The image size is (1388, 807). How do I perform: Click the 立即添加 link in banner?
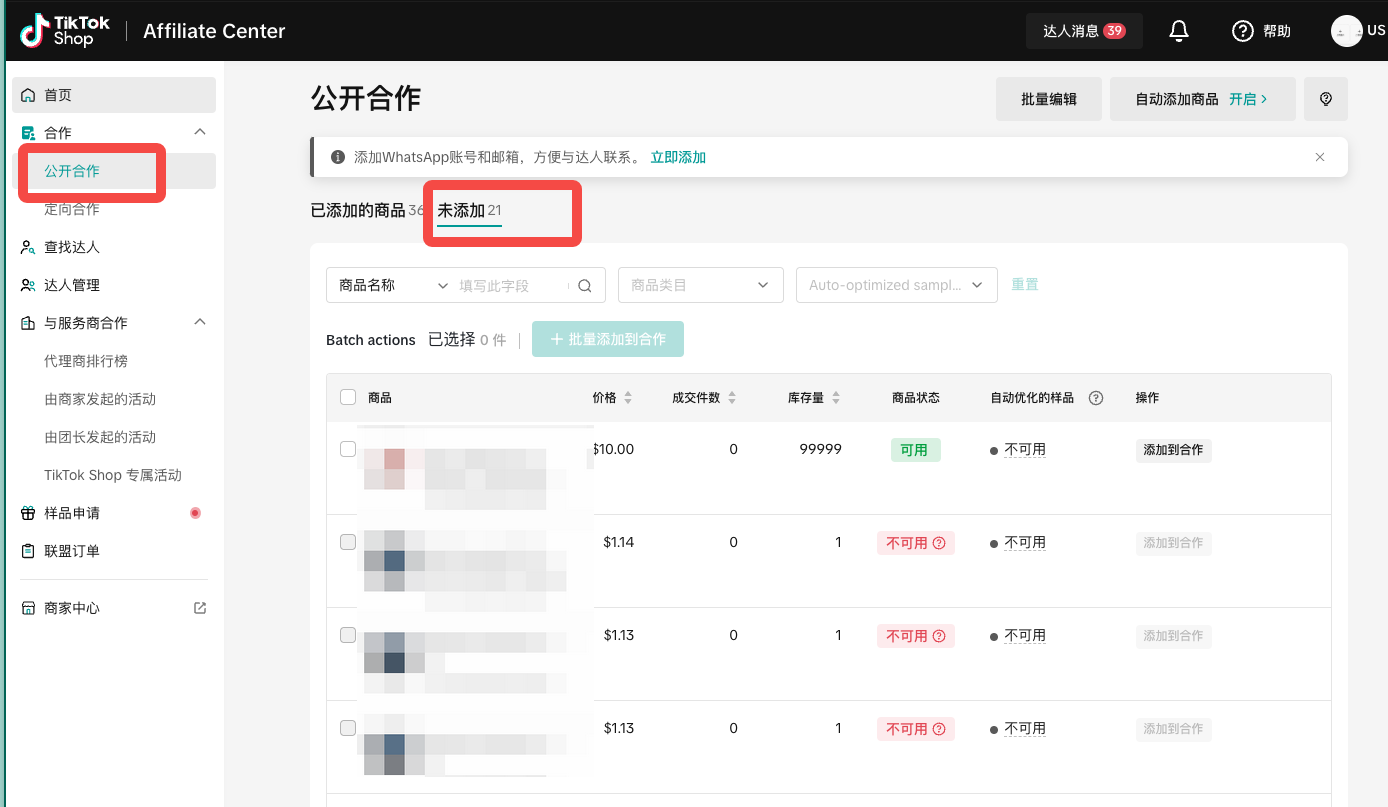click(x=678, y=157)
